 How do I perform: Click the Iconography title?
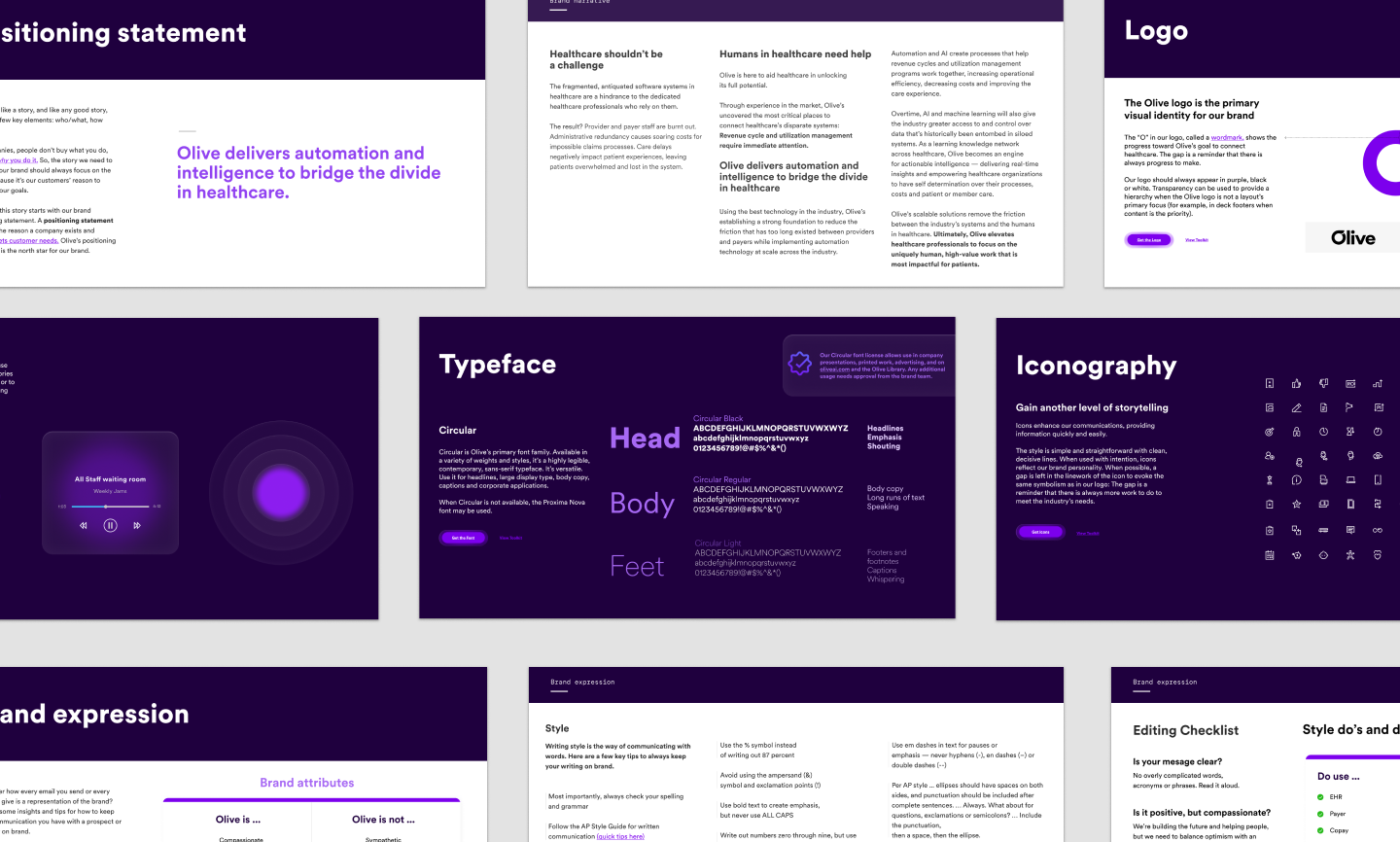tap(1097, 366)
